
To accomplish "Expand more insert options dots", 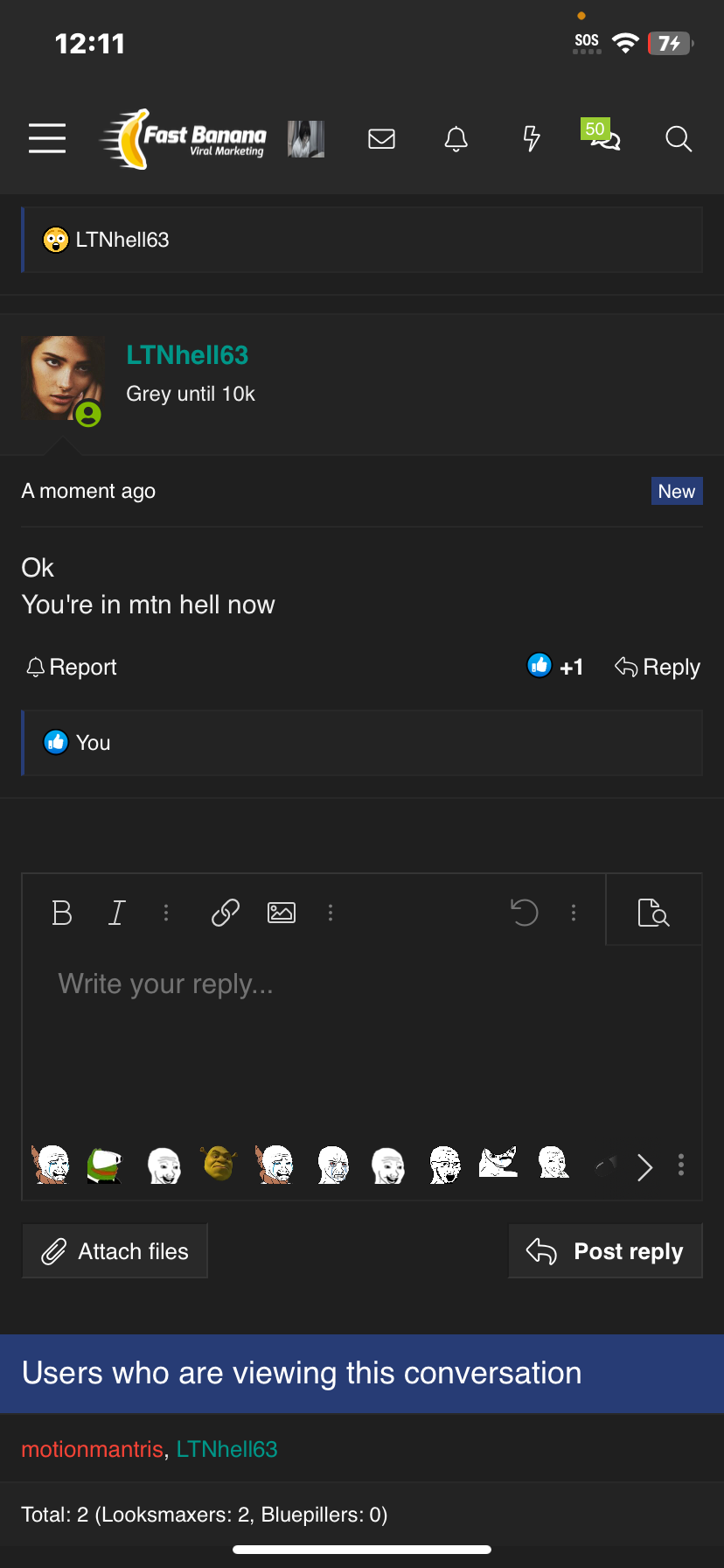I will pyautogui.click(x=331, y=913).
